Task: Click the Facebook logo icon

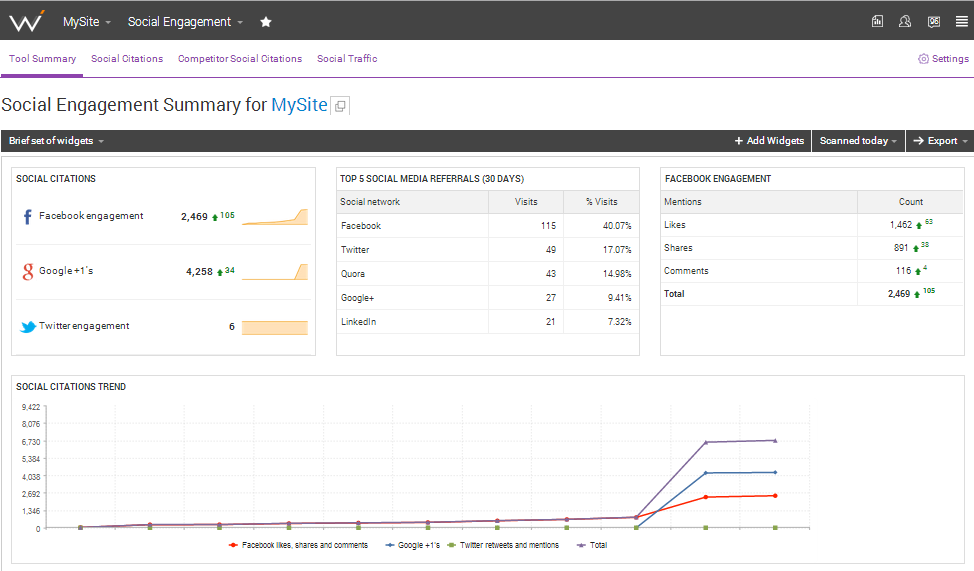Action: coord(27,216)
